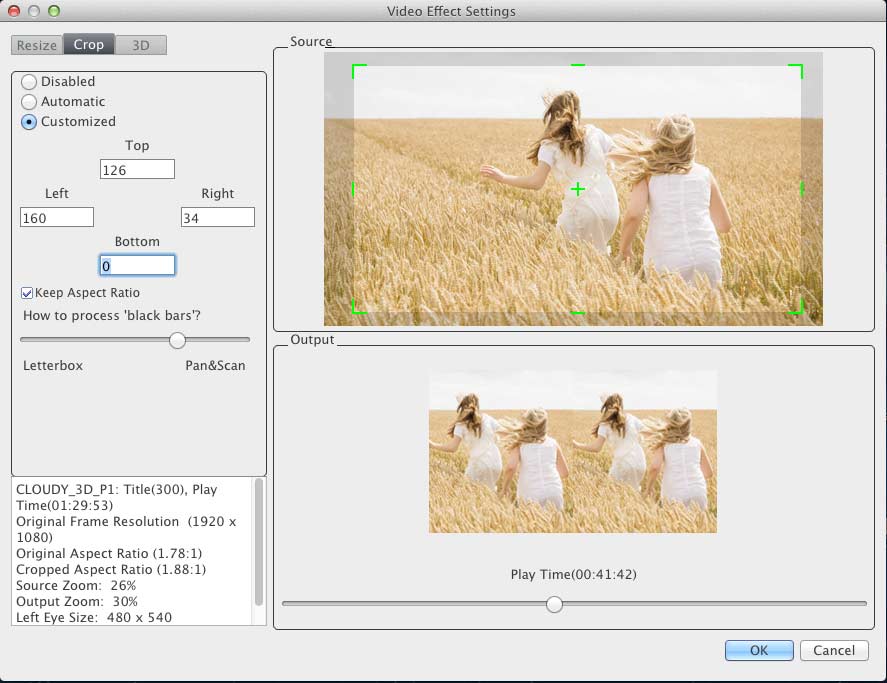Image resolution: width=887 pixels, height=683 pixels.
Task: Select the Automatic crop option
Action: [x=29, y=102]
